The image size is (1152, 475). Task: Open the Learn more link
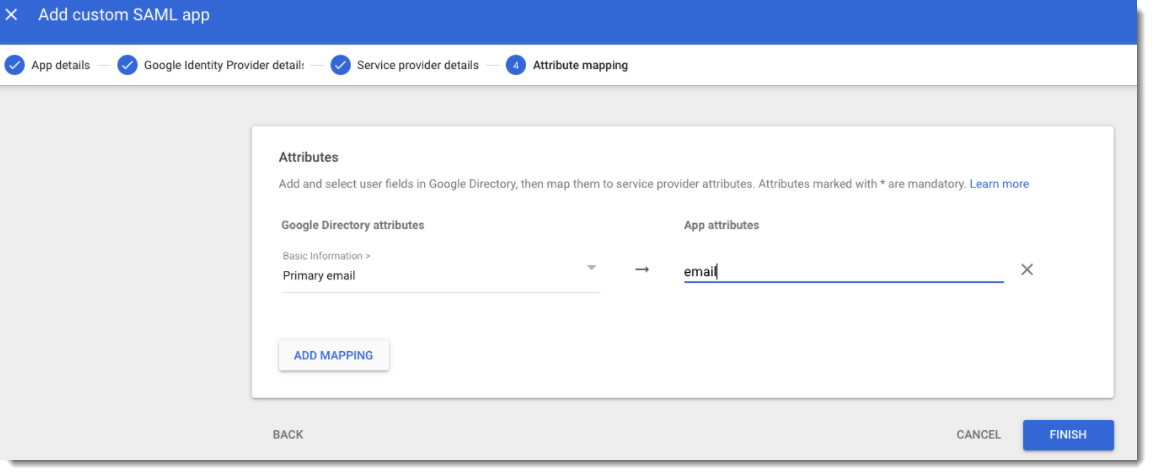click(x=999, y=184)
